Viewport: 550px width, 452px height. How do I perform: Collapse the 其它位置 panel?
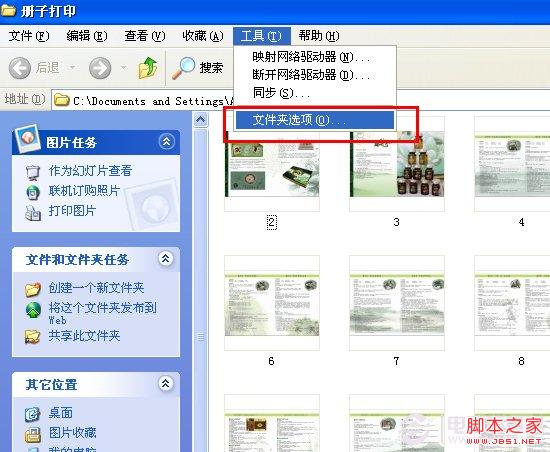[166, 384]
